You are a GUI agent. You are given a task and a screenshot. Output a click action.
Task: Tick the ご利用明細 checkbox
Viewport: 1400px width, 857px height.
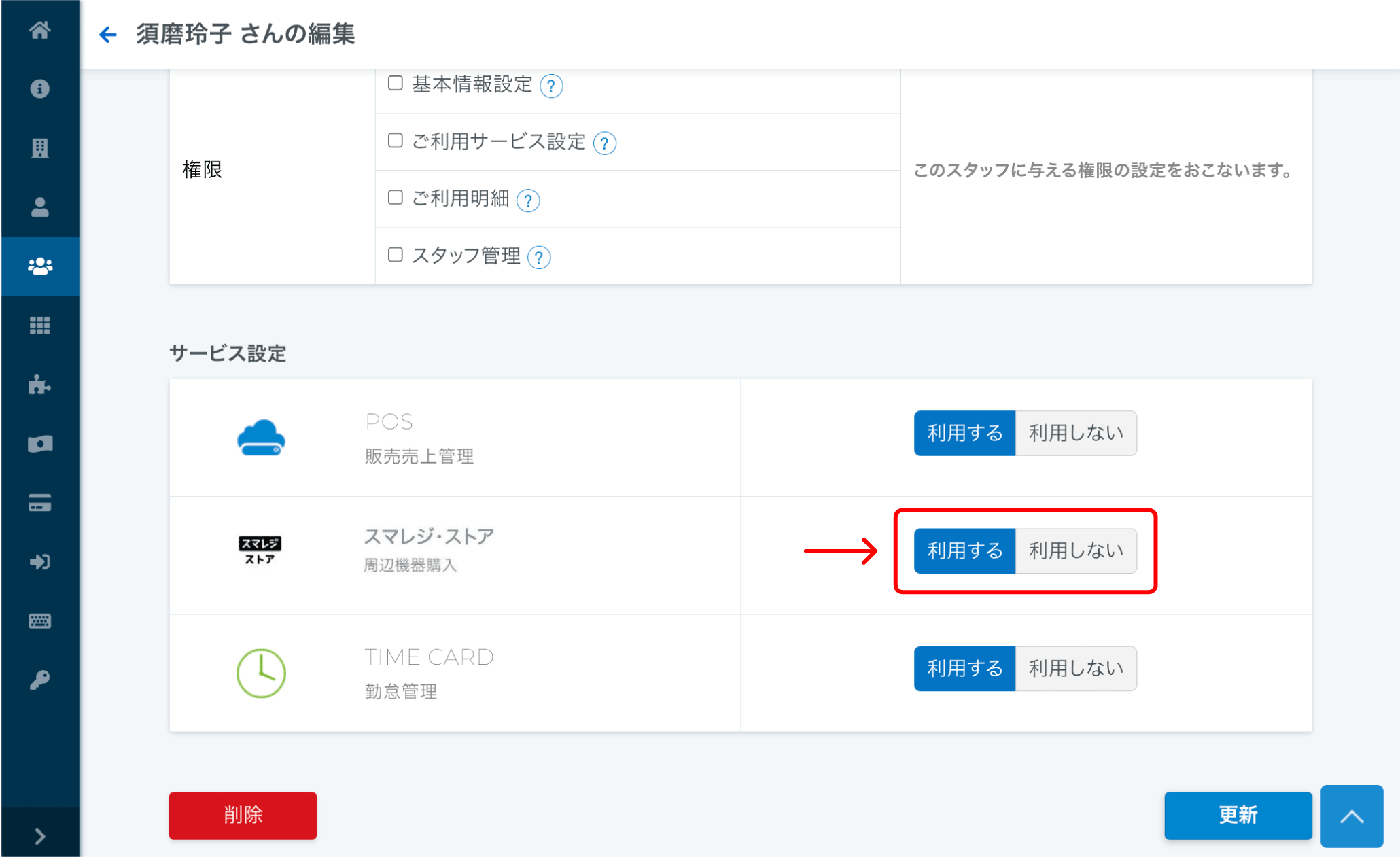click(396, 198)
